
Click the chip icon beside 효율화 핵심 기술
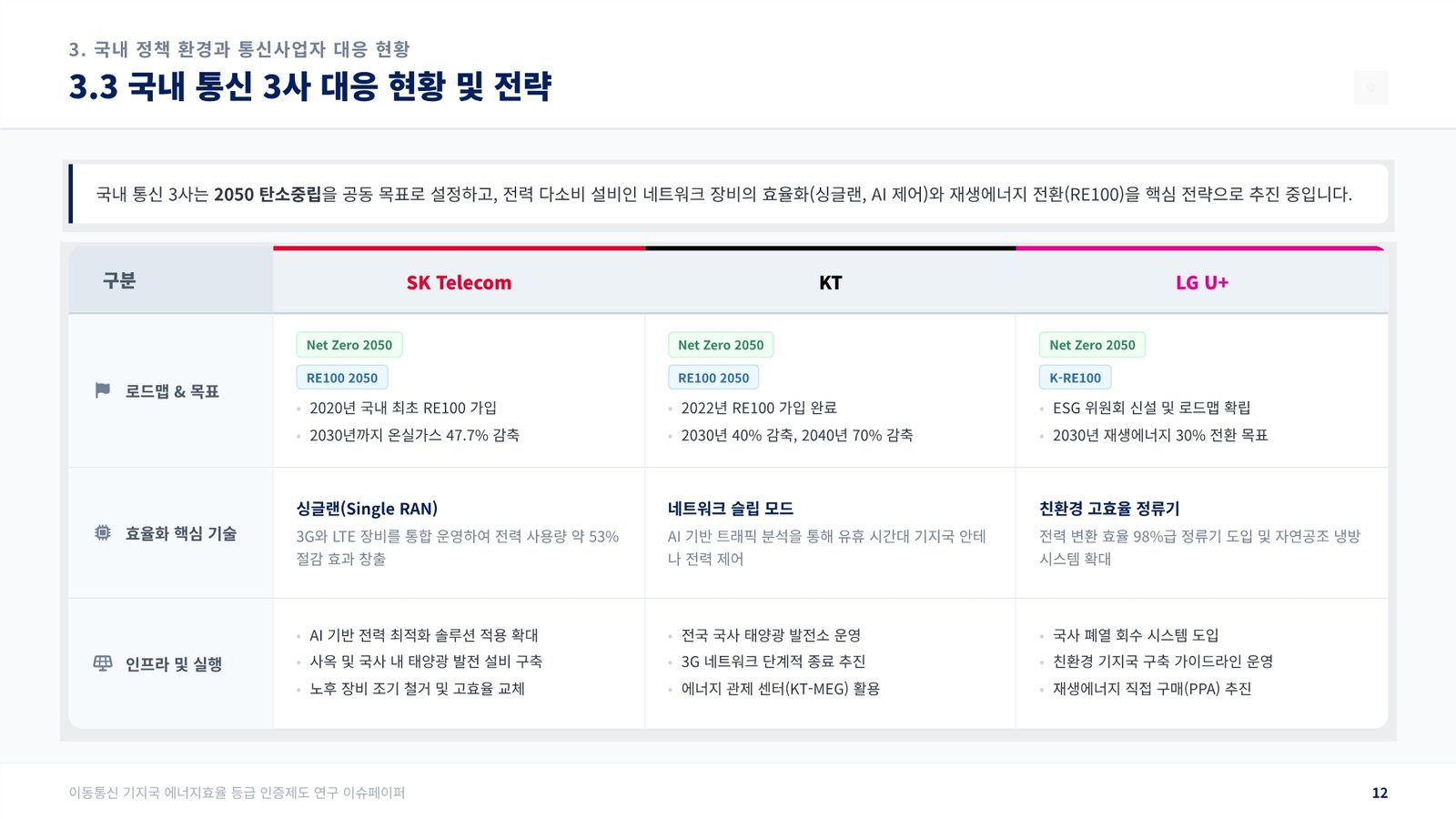click(x=103, y=532)
